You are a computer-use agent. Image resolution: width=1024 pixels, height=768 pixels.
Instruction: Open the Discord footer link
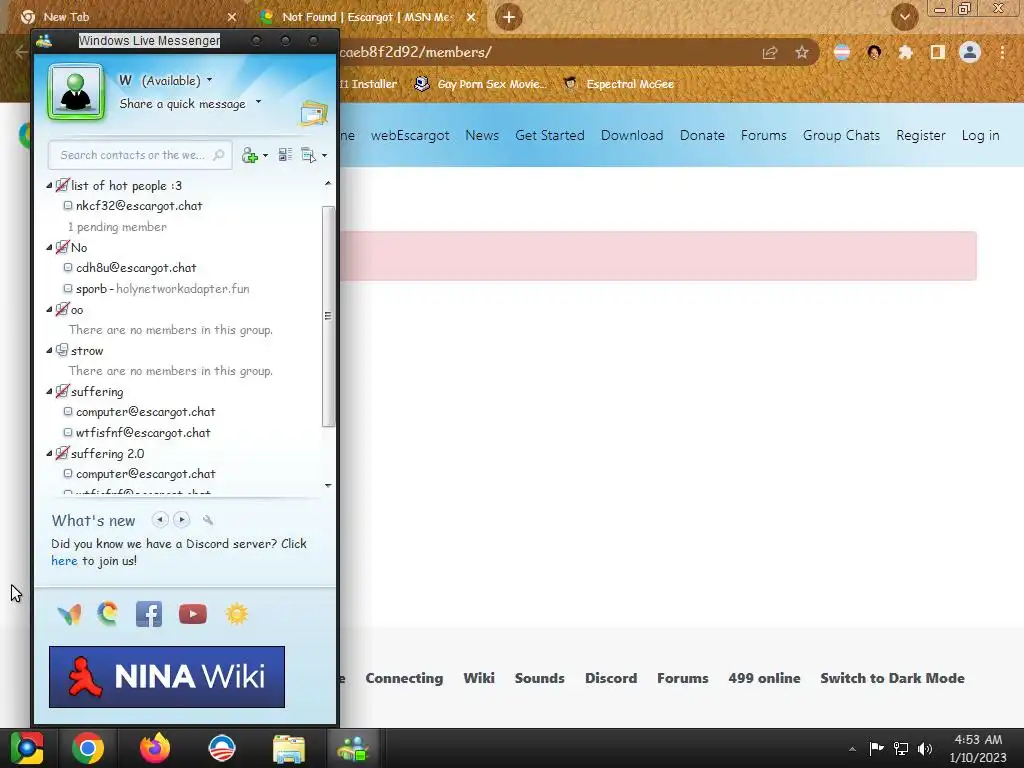[611, 678]
